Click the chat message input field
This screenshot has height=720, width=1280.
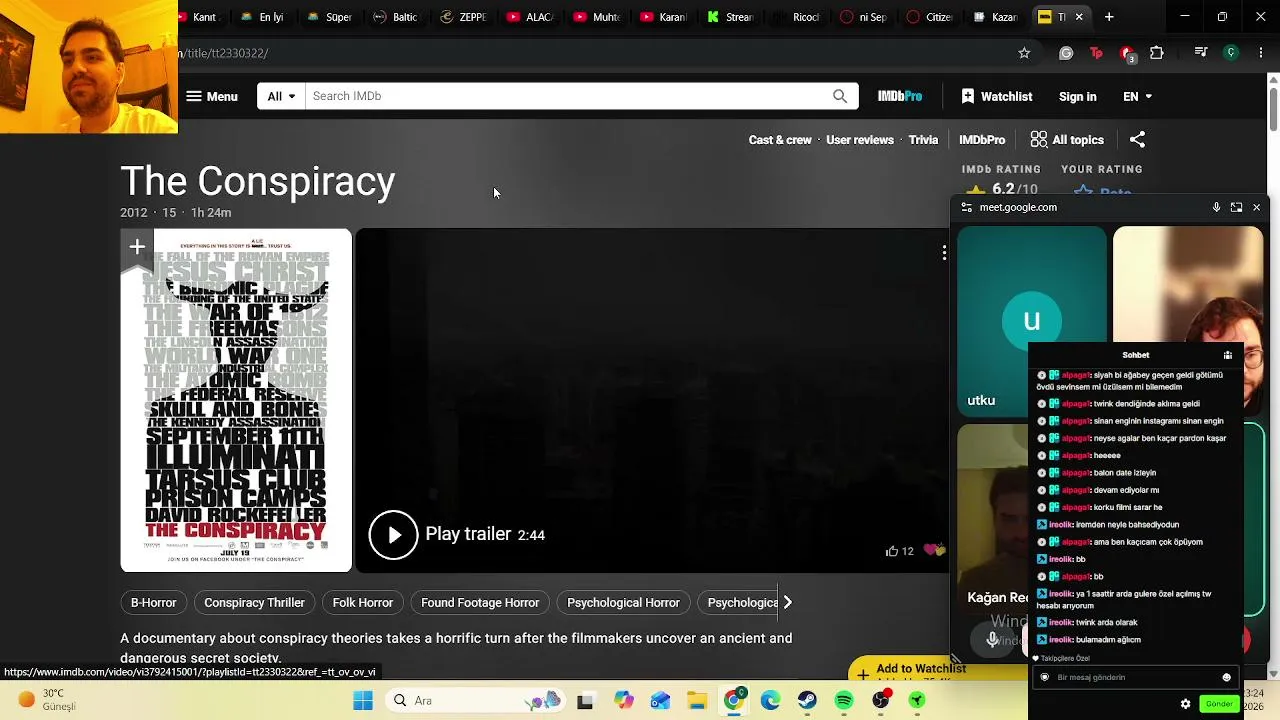(x=1137, y=677)
